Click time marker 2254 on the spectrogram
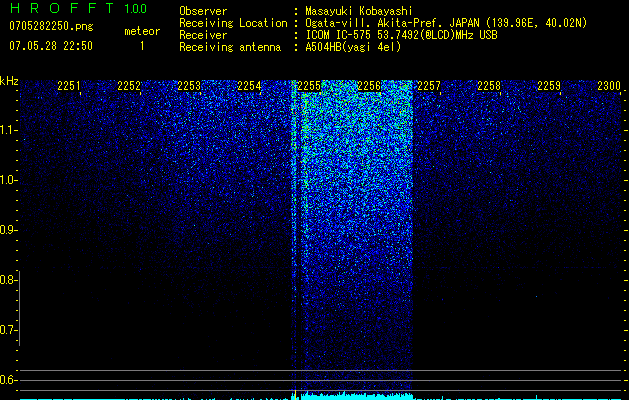This screenshot has height=400, width=629. pos(249,86)
